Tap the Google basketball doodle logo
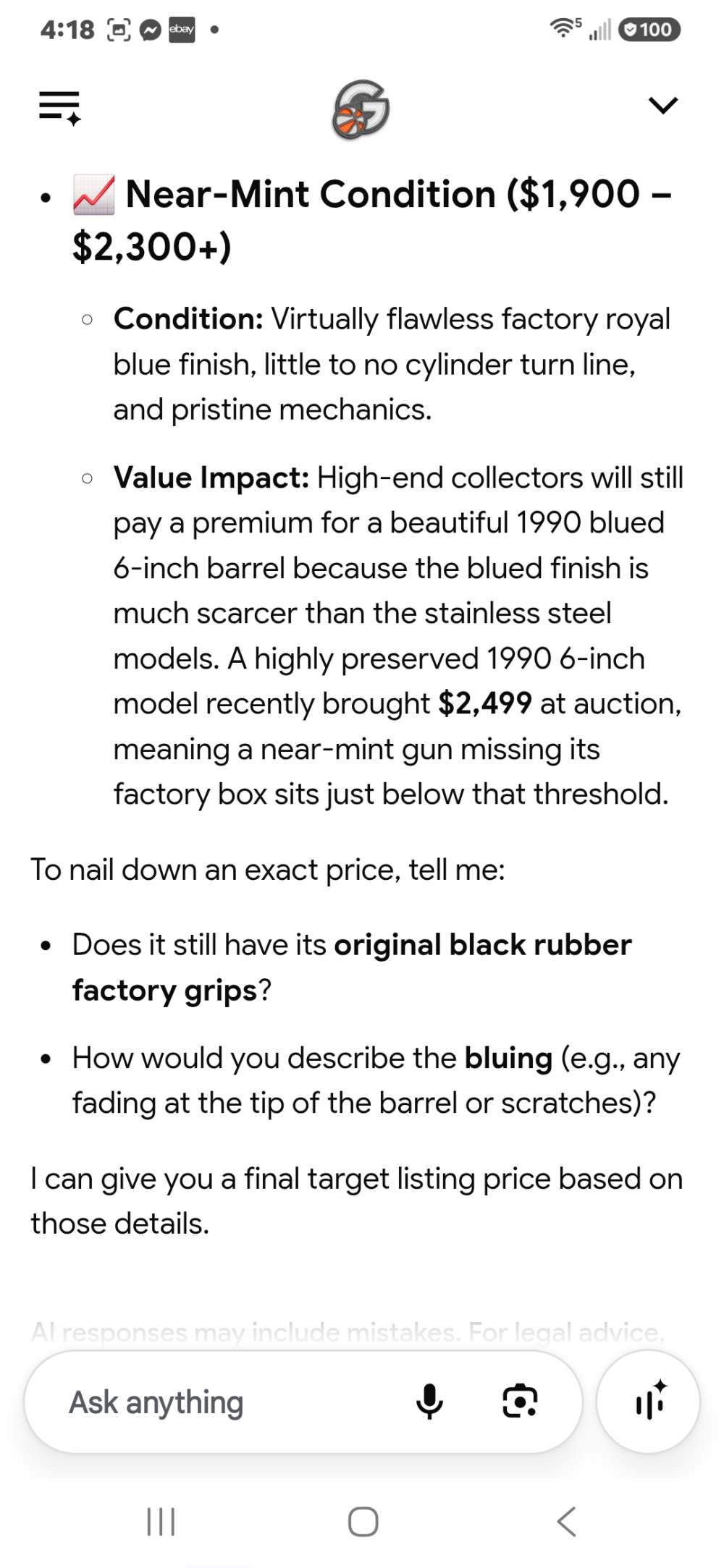Screen dimensions: 724x1568 pyautogui.click(x=361, y=109)
